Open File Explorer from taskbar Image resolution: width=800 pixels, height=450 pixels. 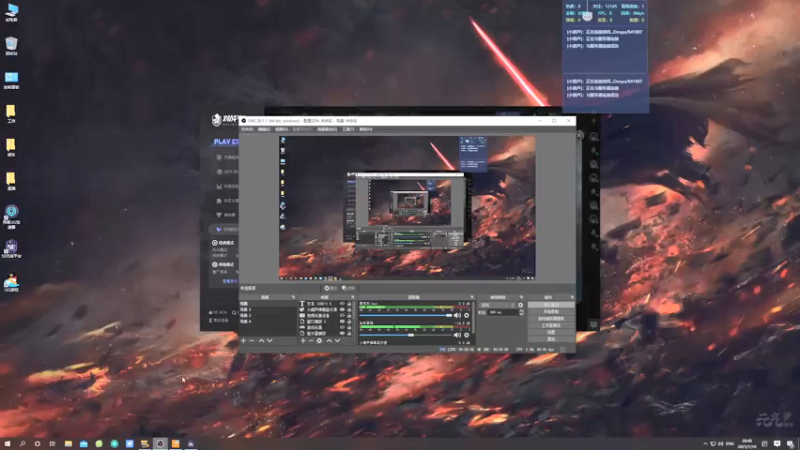68,444
